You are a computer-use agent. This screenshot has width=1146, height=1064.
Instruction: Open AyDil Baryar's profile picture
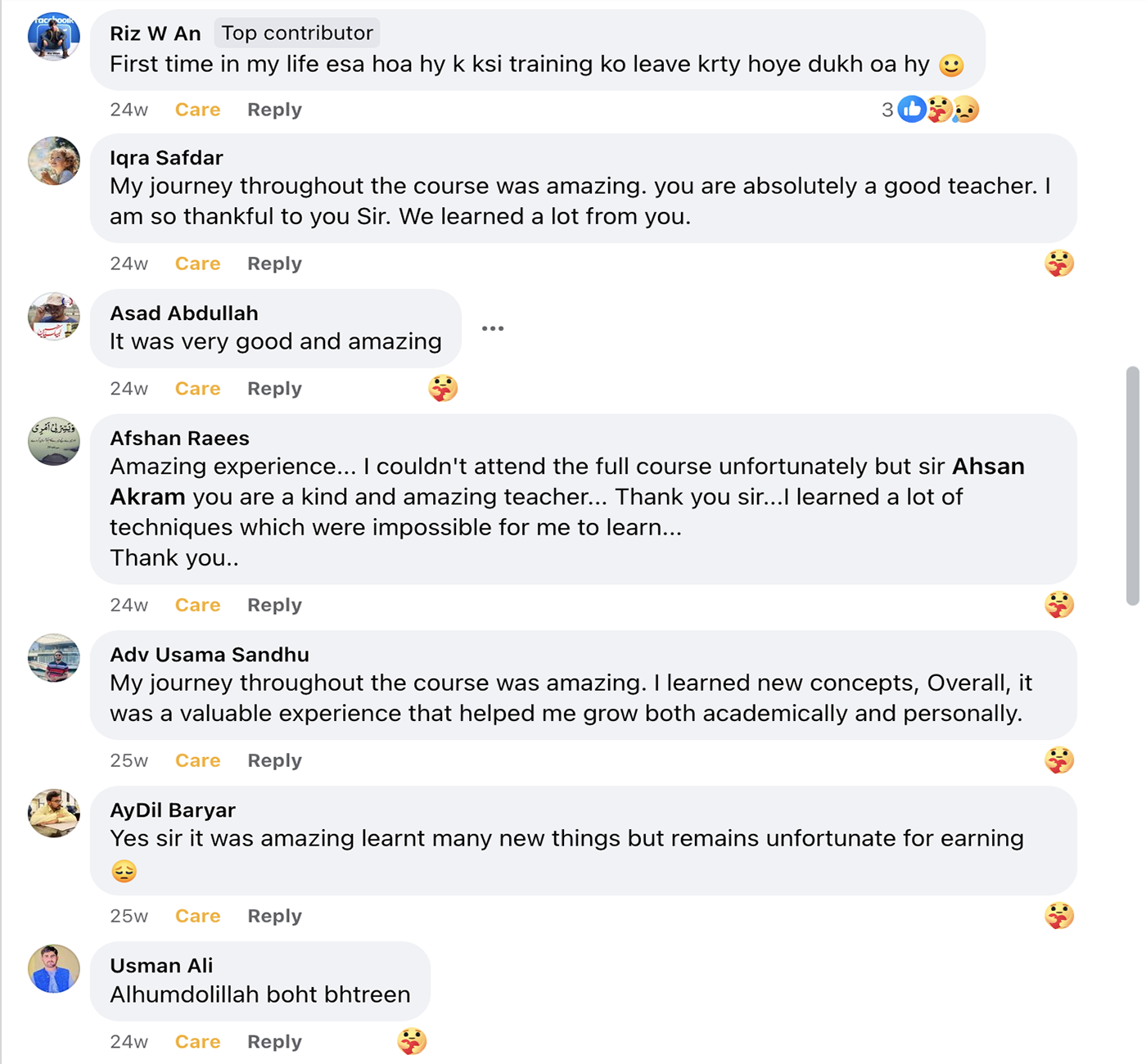coord(54,813)
